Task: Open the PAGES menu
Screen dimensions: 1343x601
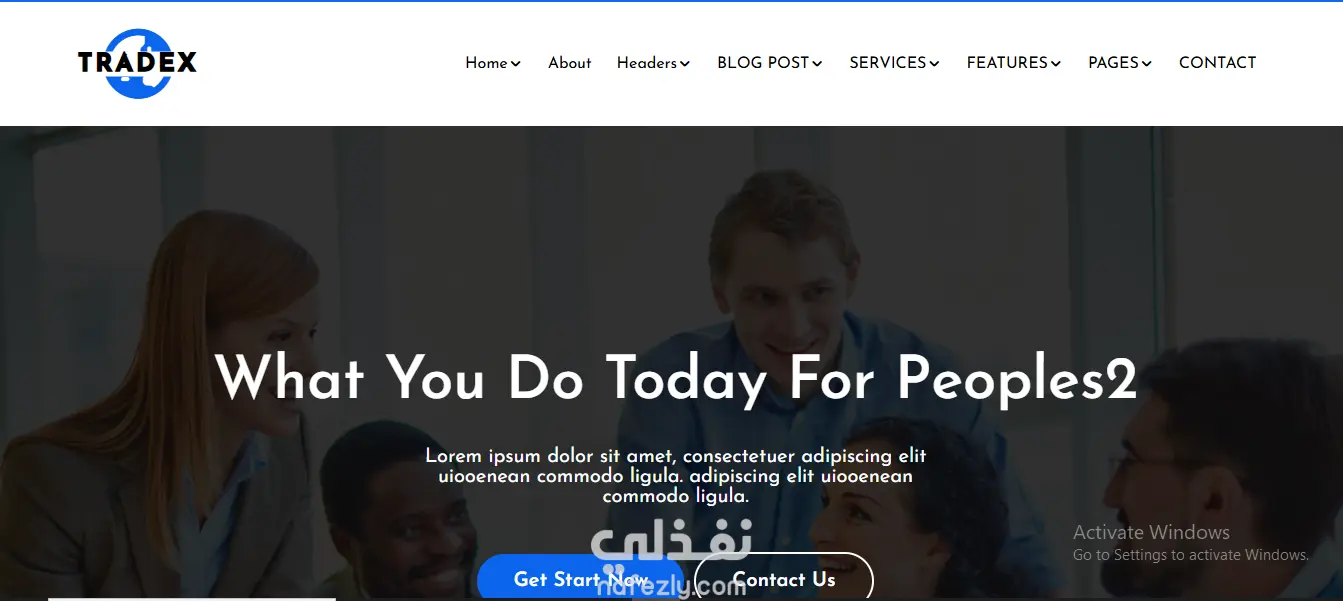Action: pyautogui.click(x=1119, y=63)
